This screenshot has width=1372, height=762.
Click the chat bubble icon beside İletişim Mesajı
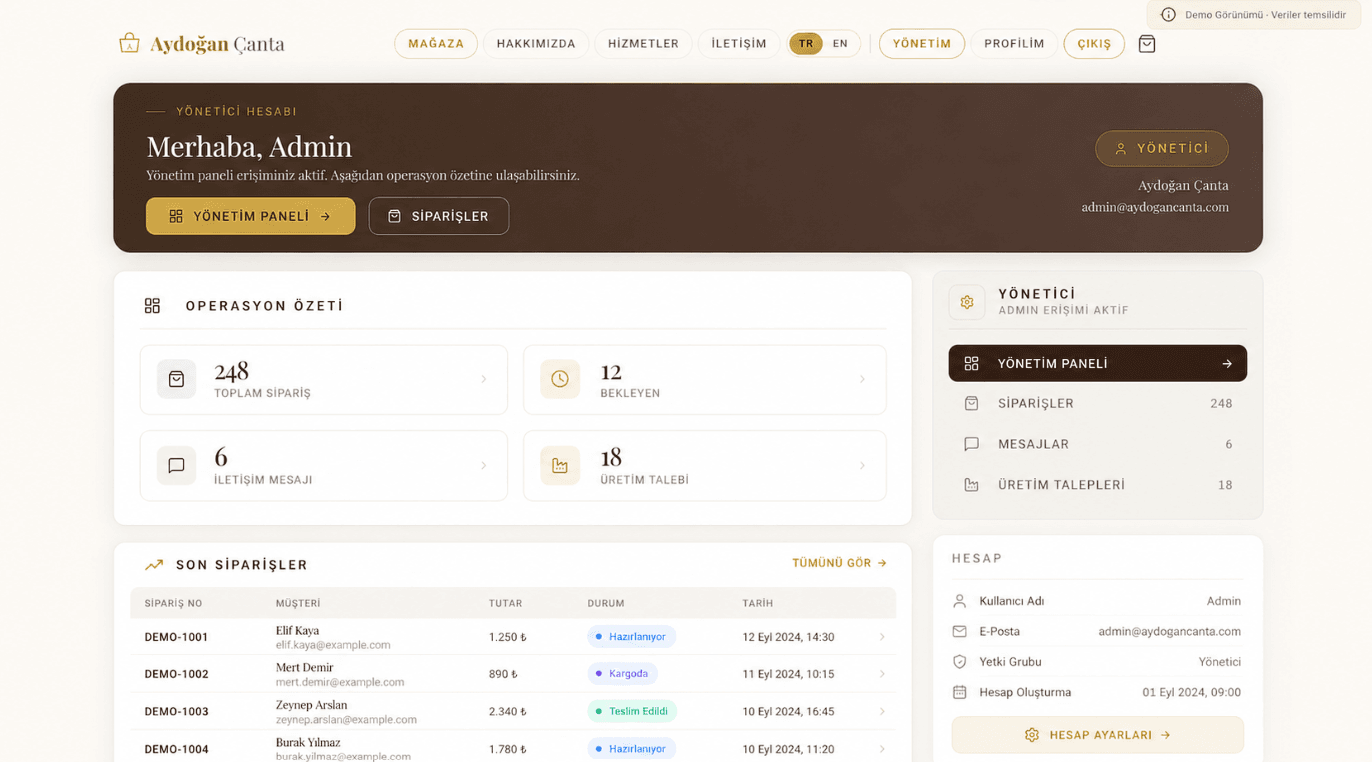[176, 465]
